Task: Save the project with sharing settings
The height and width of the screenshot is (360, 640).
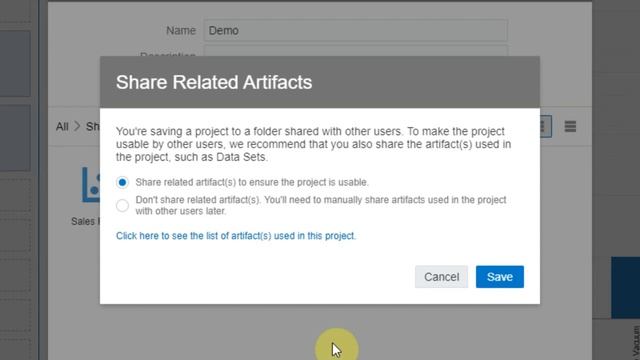Action: tap(500, 277)
